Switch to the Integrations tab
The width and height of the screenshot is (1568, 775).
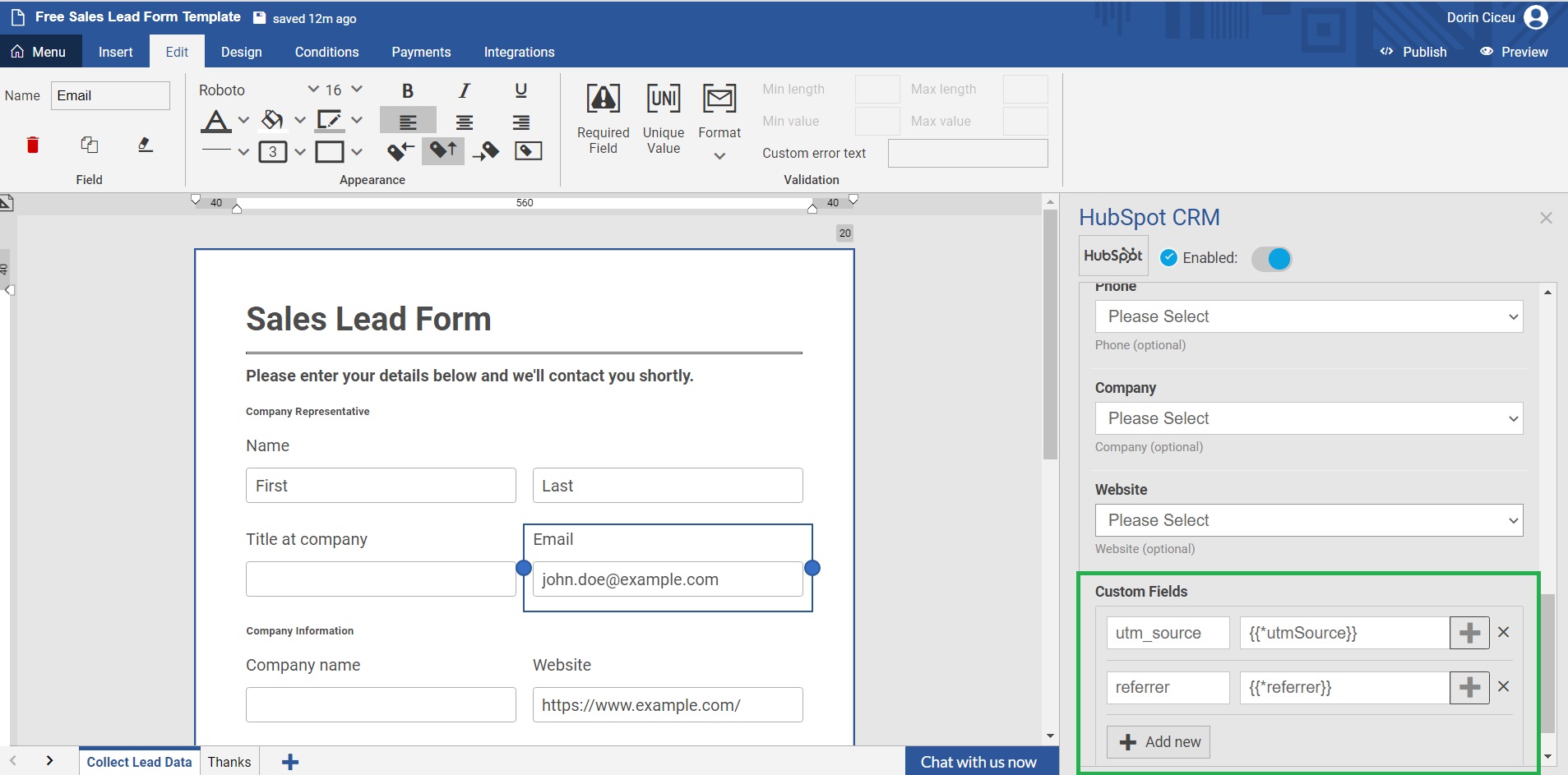click(x=519, y=52)
